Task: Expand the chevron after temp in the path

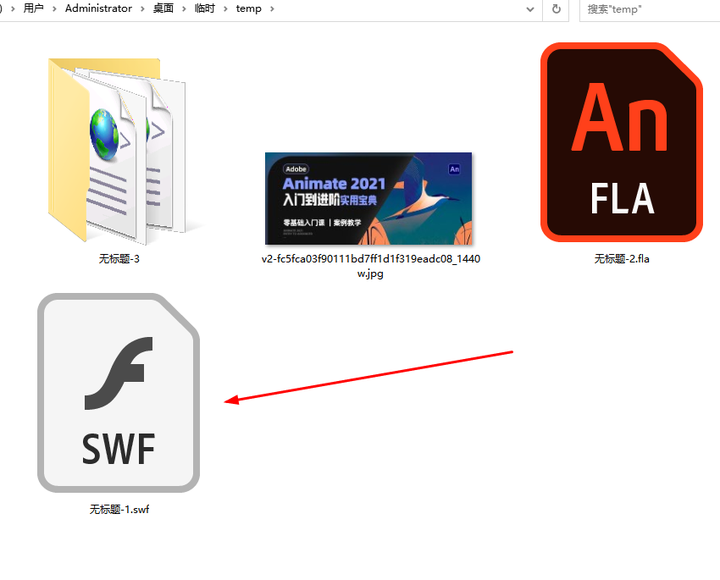Action: [x=272, y=9]
